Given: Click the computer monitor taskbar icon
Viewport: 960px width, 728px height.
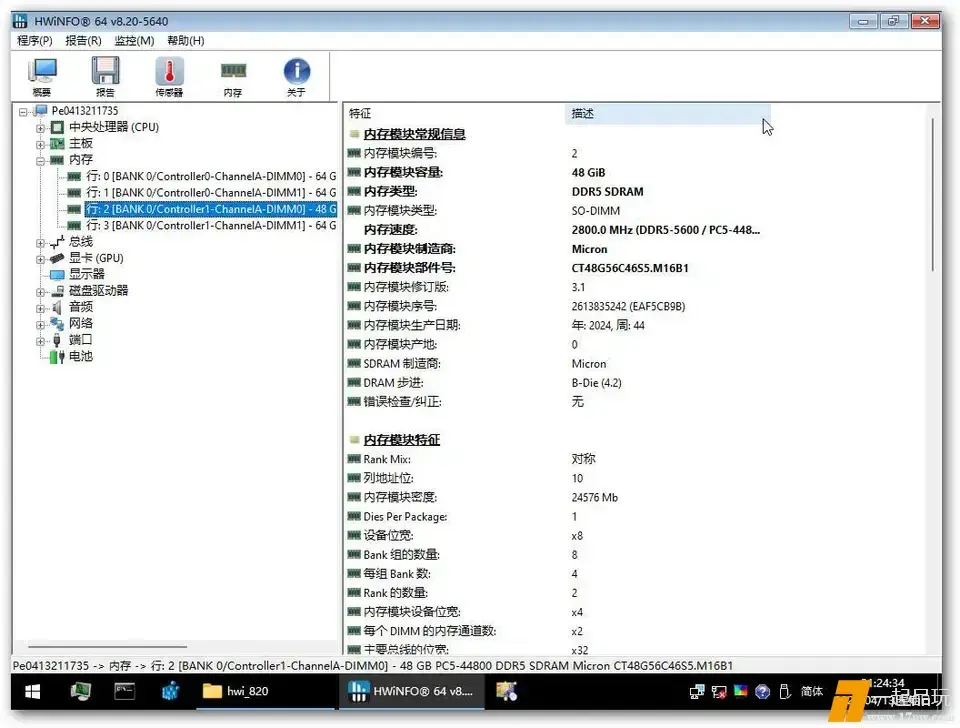Looking at the screenshot, I should click(81, 691).
